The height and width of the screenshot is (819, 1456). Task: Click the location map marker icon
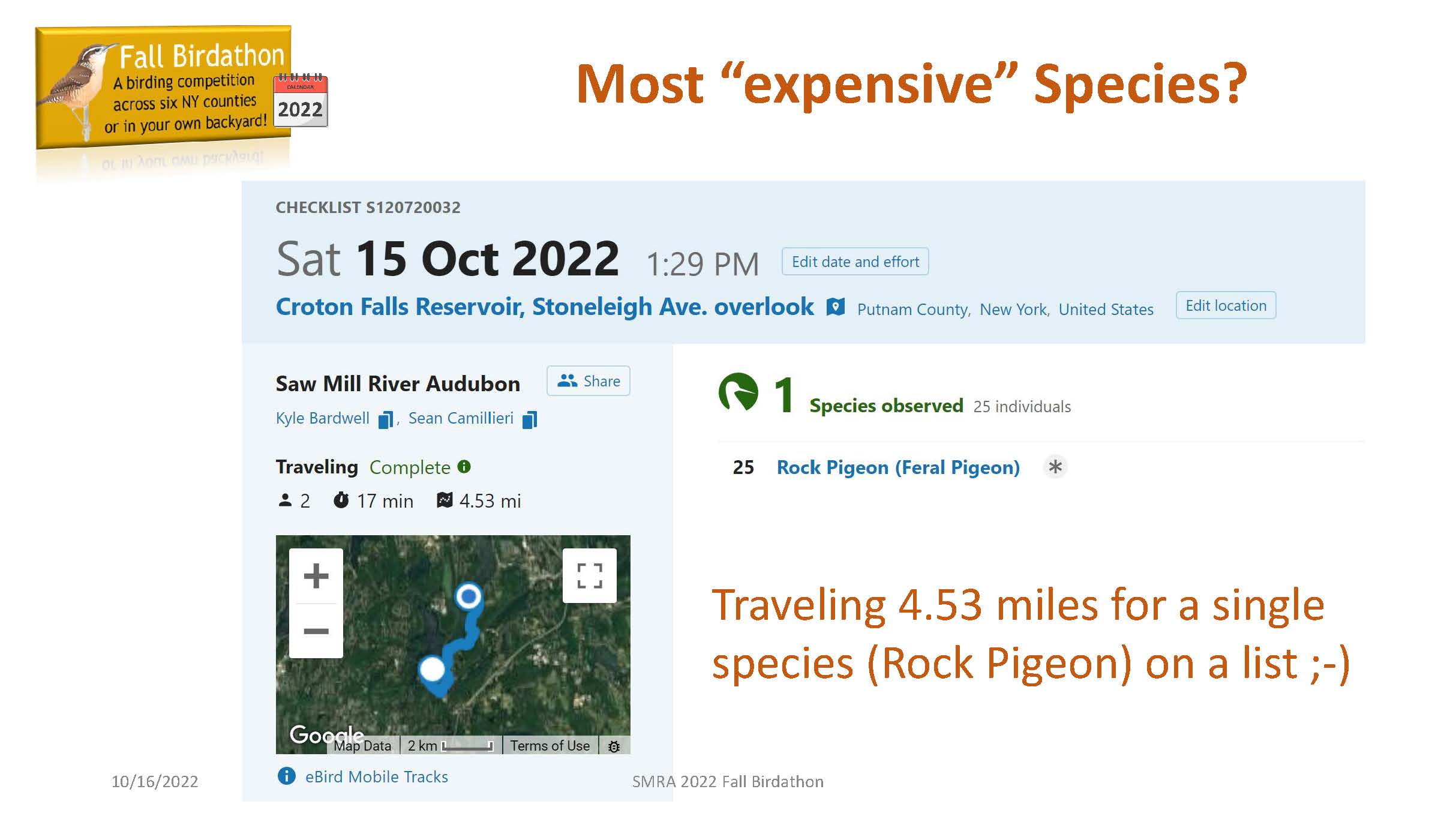coord(835,307)
